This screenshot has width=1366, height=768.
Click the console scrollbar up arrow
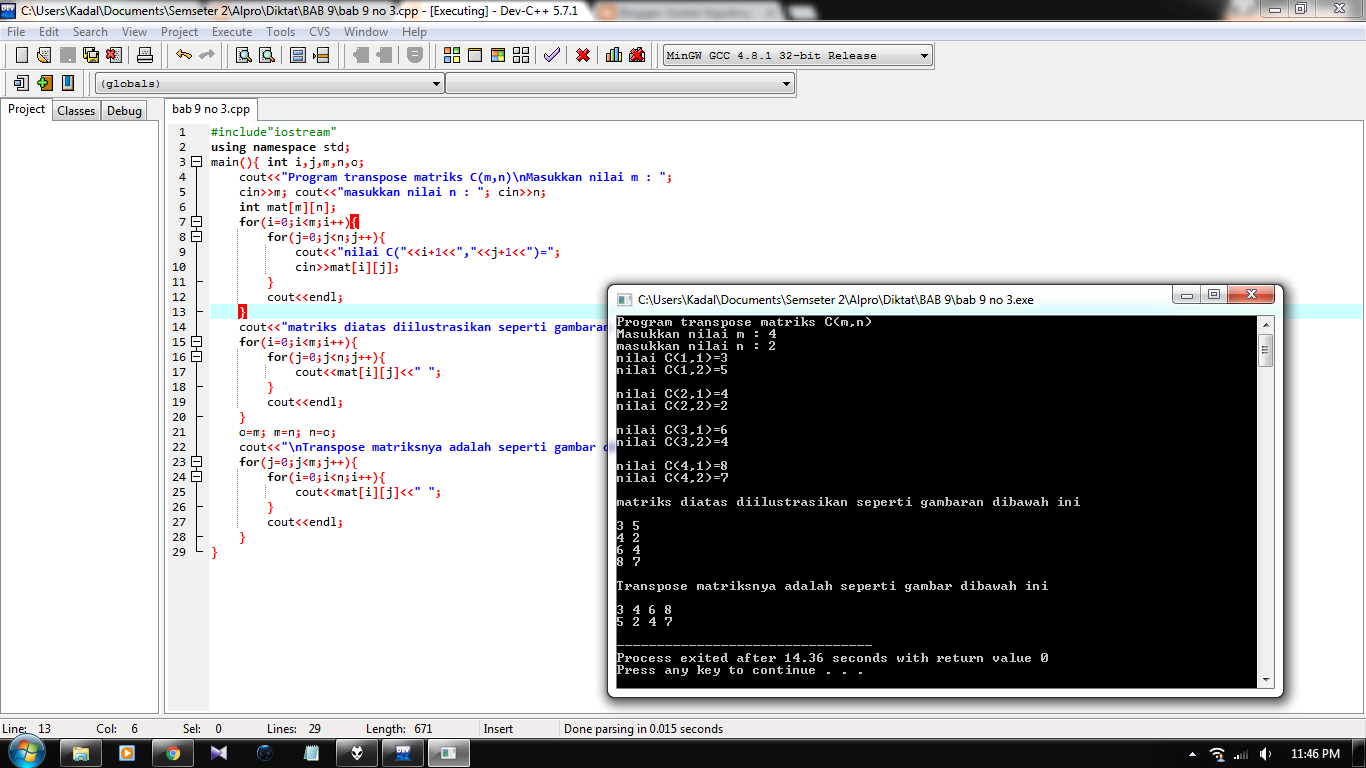tap(1266, 325)
